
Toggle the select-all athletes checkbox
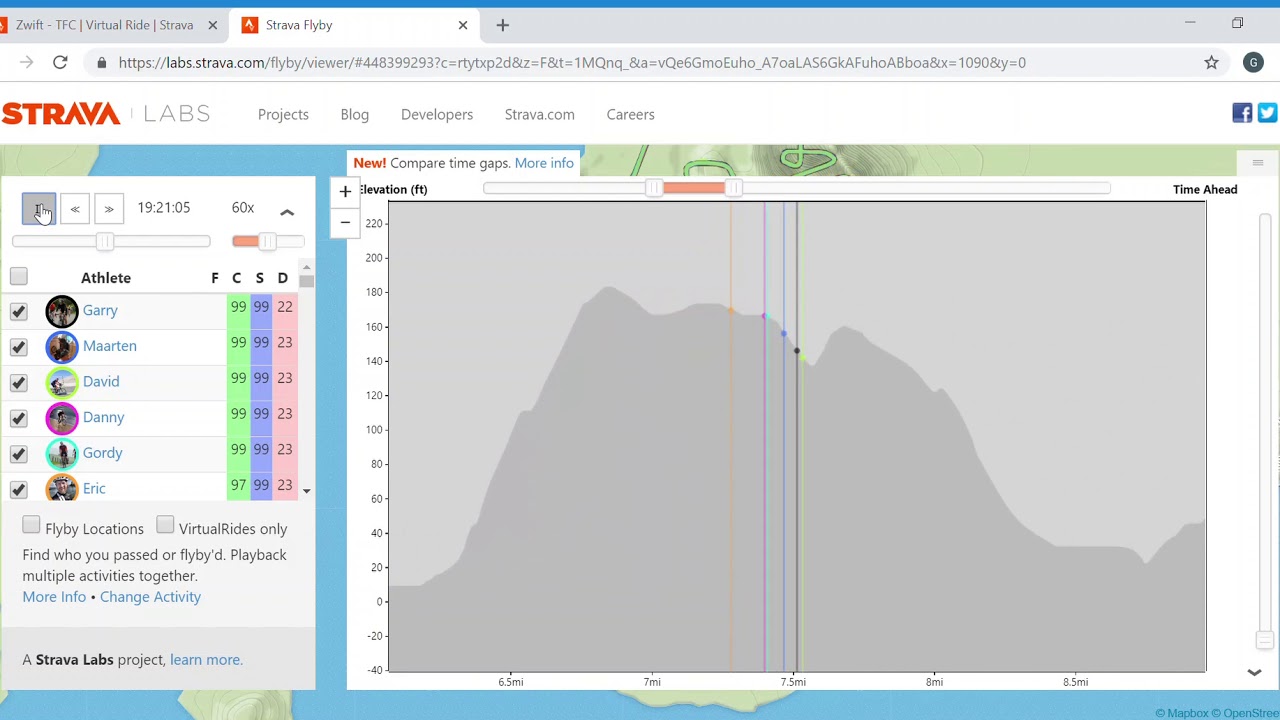click(18, 277)
